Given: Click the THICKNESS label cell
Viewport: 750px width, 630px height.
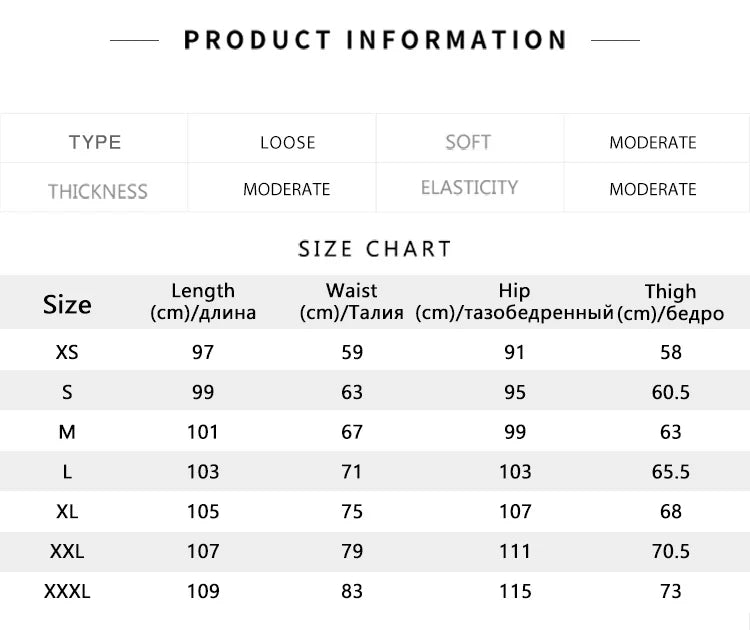Looking at the screenshot, I should 97,190.
